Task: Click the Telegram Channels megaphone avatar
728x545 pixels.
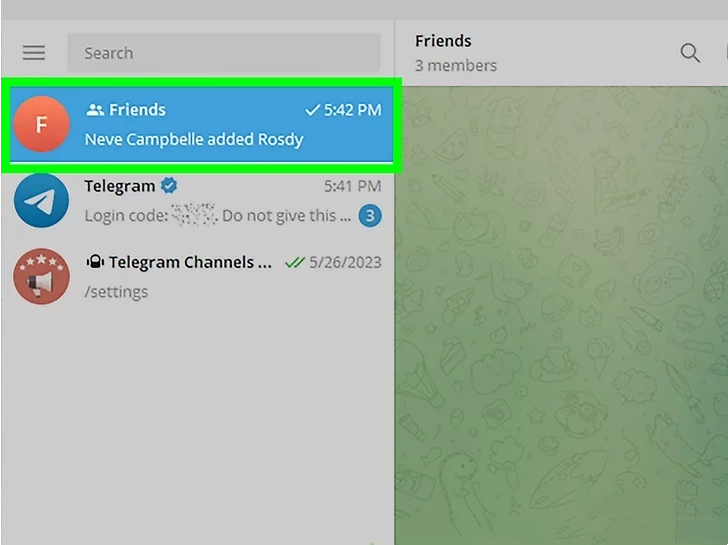Action: [x=41, y=277]
